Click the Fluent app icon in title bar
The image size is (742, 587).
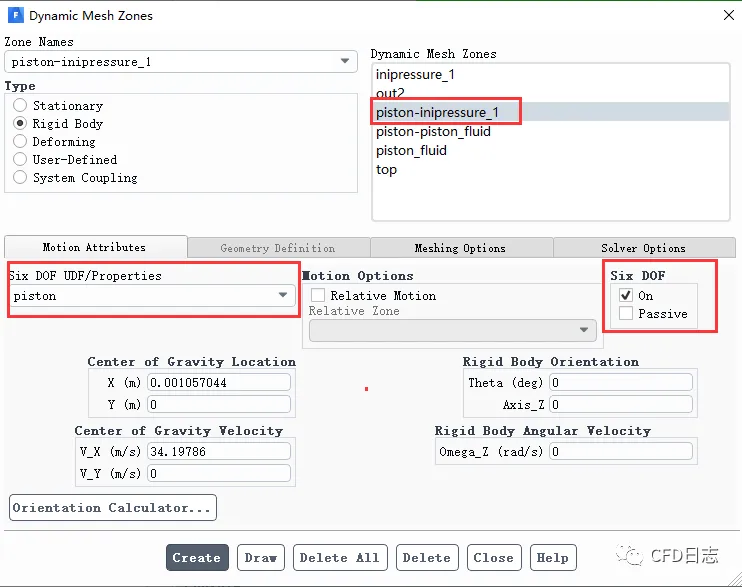coord(14,16)
